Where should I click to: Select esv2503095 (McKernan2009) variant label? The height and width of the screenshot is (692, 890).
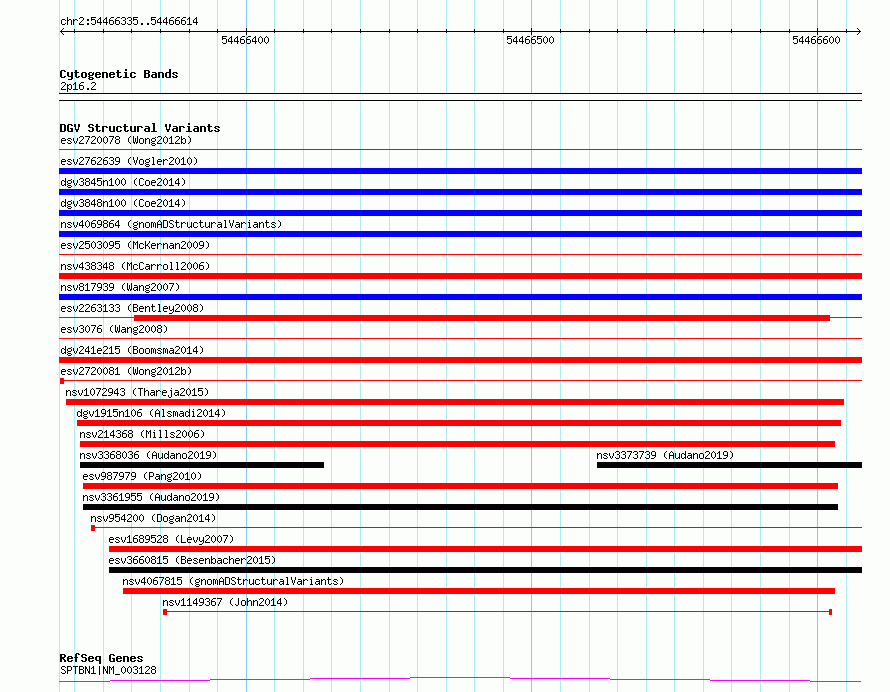[135, 245]
